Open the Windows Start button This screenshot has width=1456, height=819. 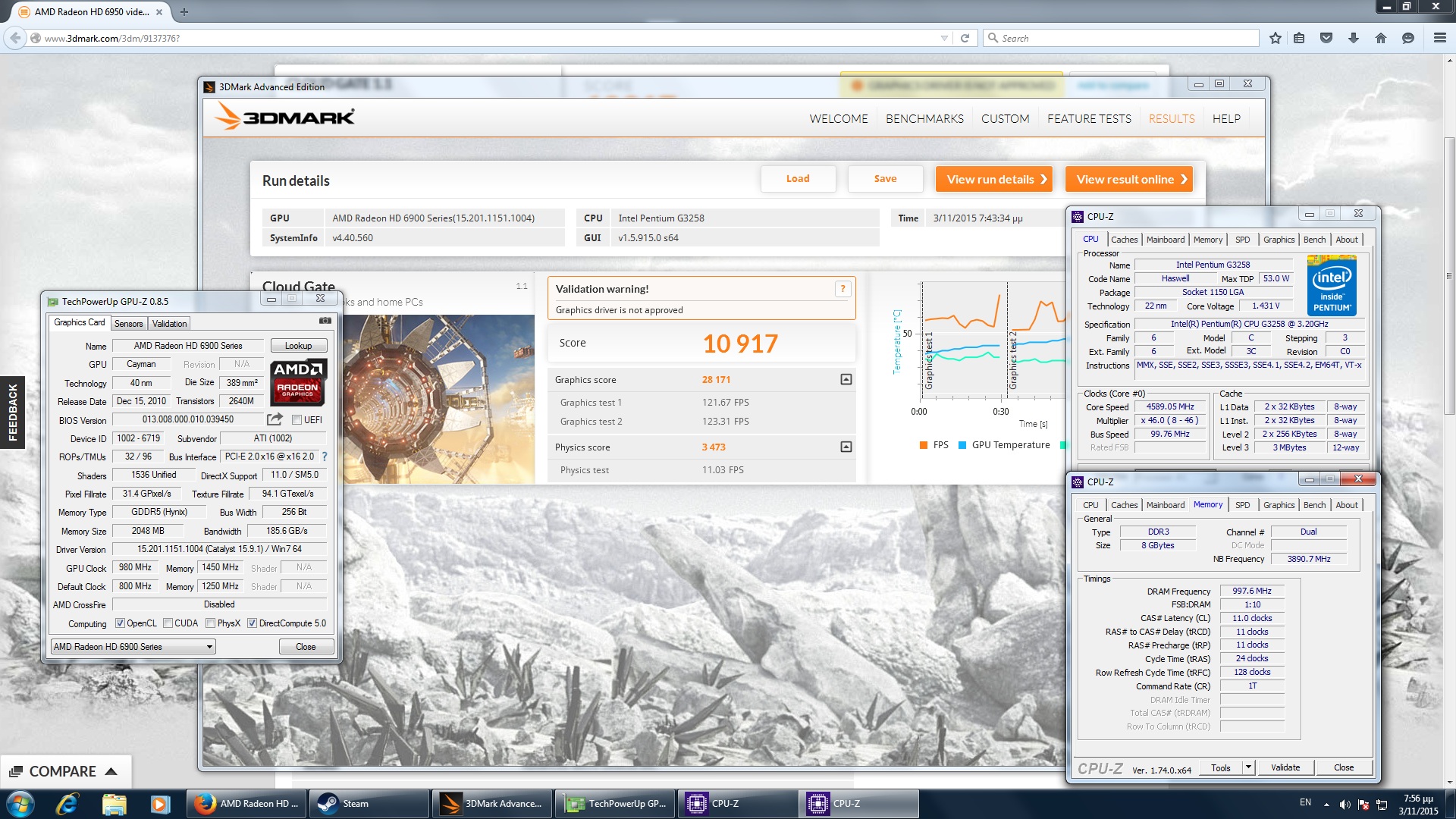click(x=20, y=804)
